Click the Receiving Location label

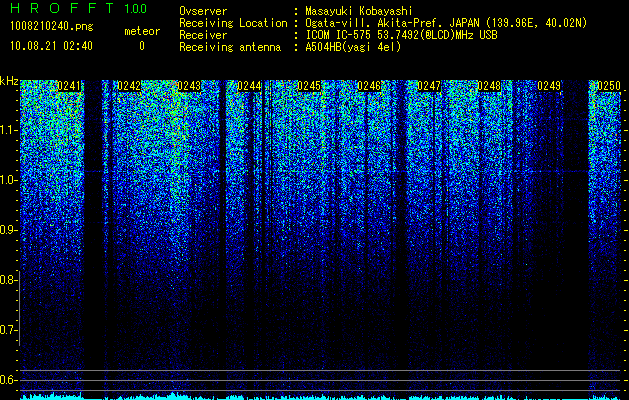tap(233, 23)
